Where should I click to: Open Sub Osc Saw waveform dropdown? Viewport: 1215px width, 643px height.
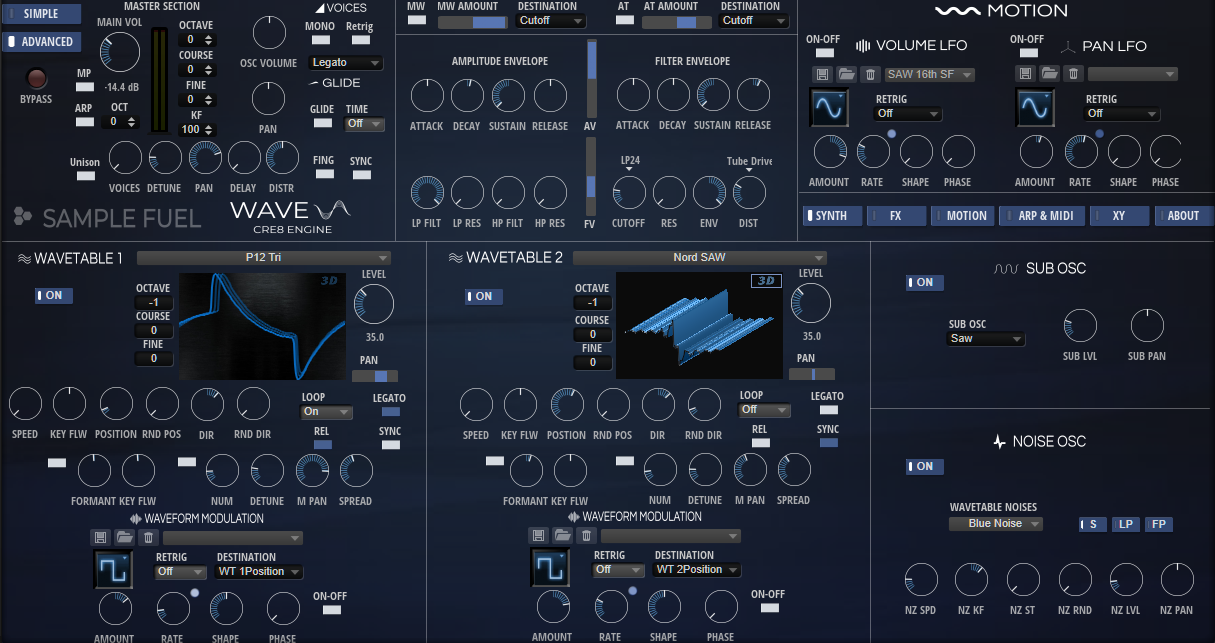(x=986, y=338)
